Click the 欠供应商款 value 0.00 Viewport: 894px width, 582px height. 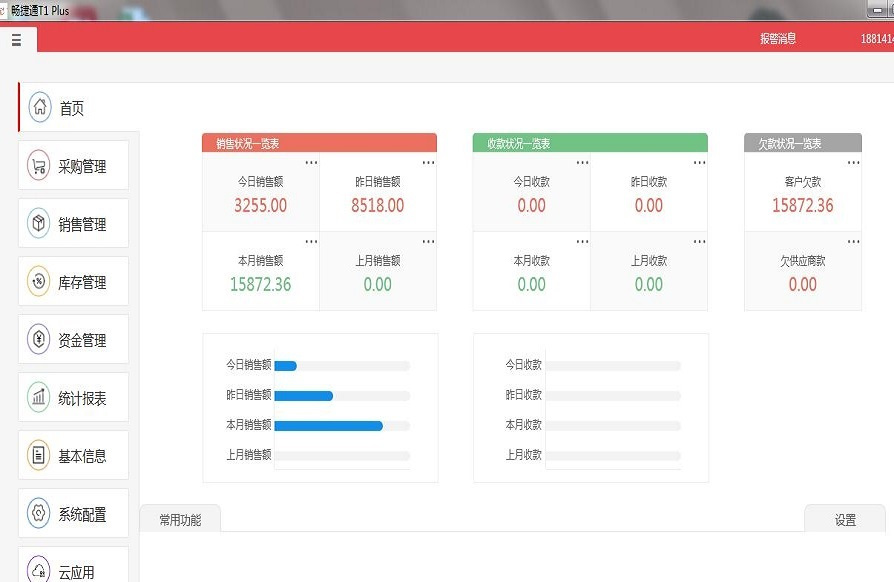(x=803, y=284)
